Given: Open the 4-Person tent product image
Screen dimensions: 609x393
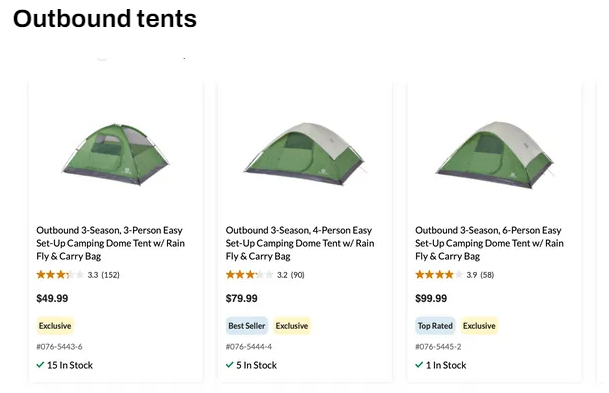Looking at the screenshot, I should pyautogui.click(x=304, y=154).
